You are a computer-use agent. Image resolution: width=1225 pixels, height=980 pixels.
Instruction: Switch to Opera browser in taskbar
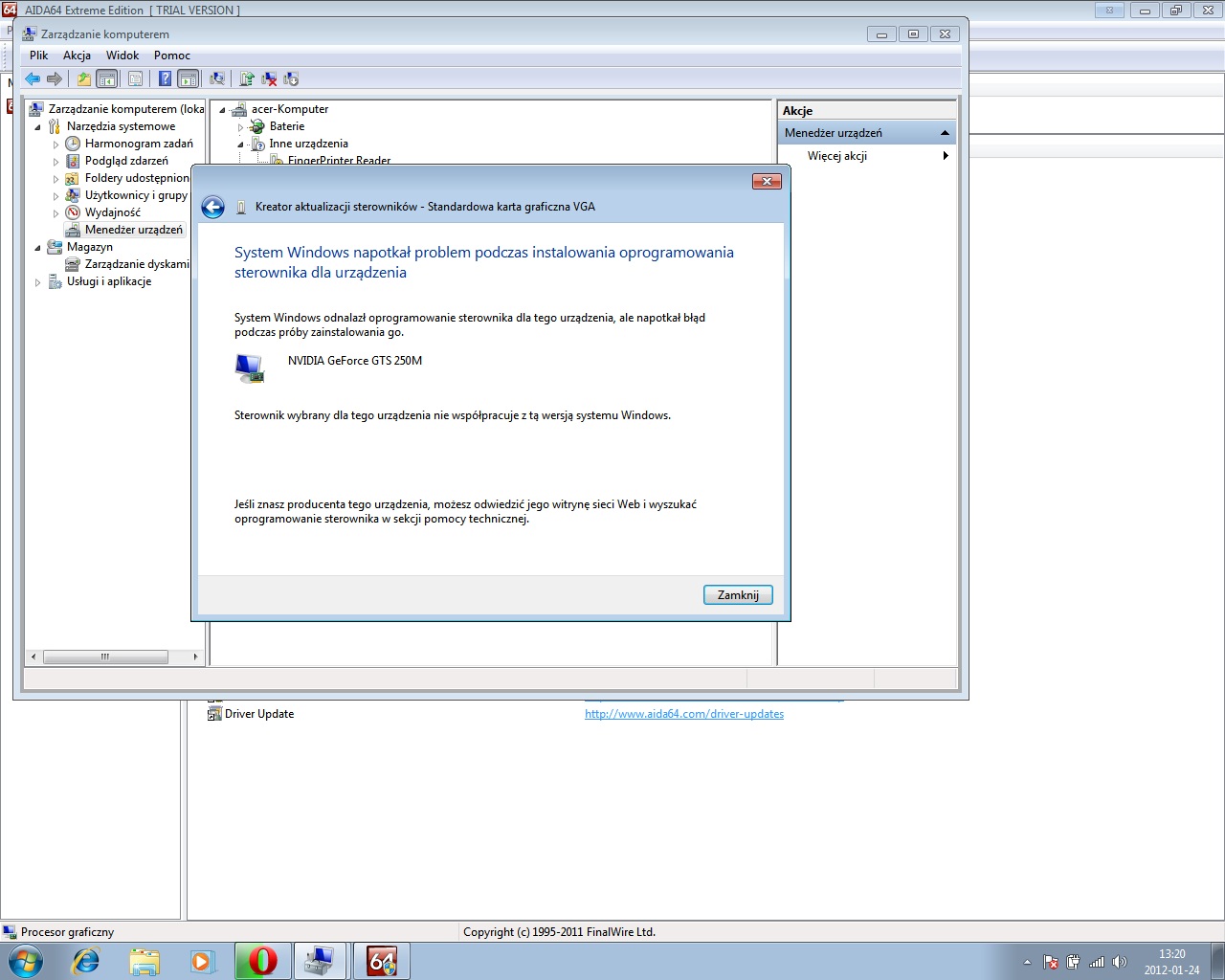pyautogui.click(x=263, y=961)
